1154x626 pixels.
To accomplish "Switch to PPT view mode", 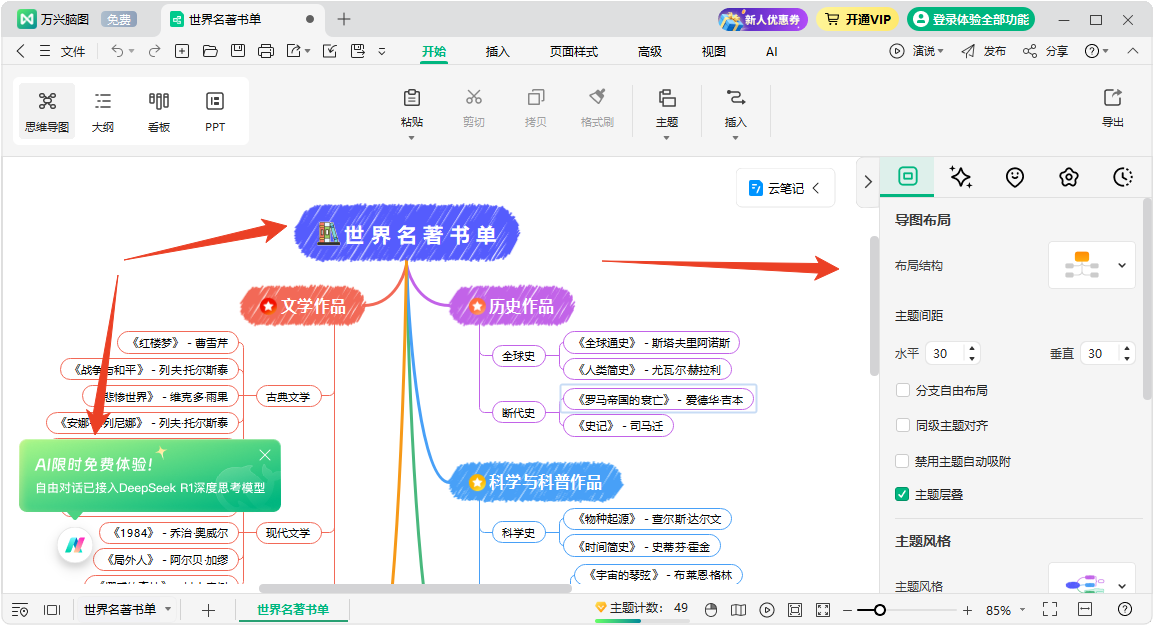I will click(x=215, y=110).
